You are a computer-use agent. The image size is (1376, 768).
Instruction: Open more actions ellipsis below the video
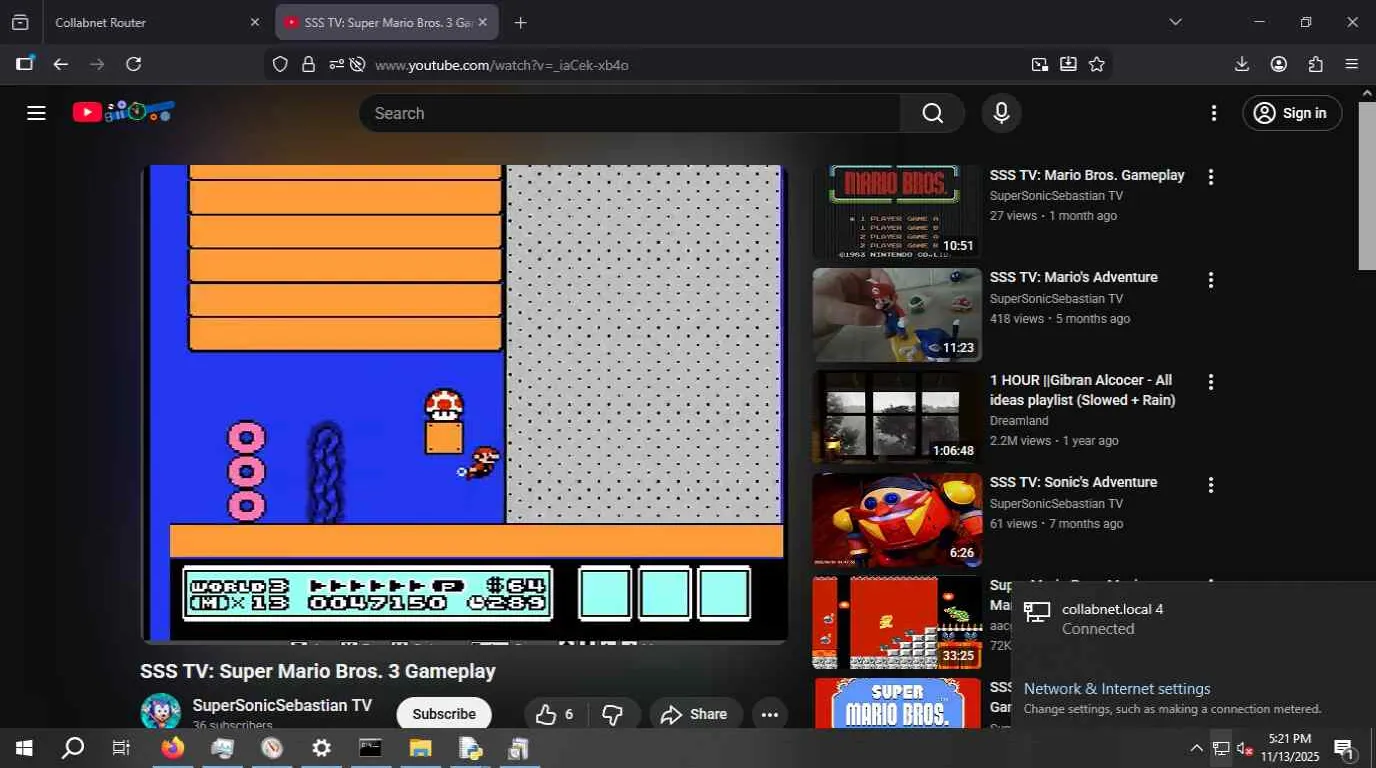click(x=769, y=714)
